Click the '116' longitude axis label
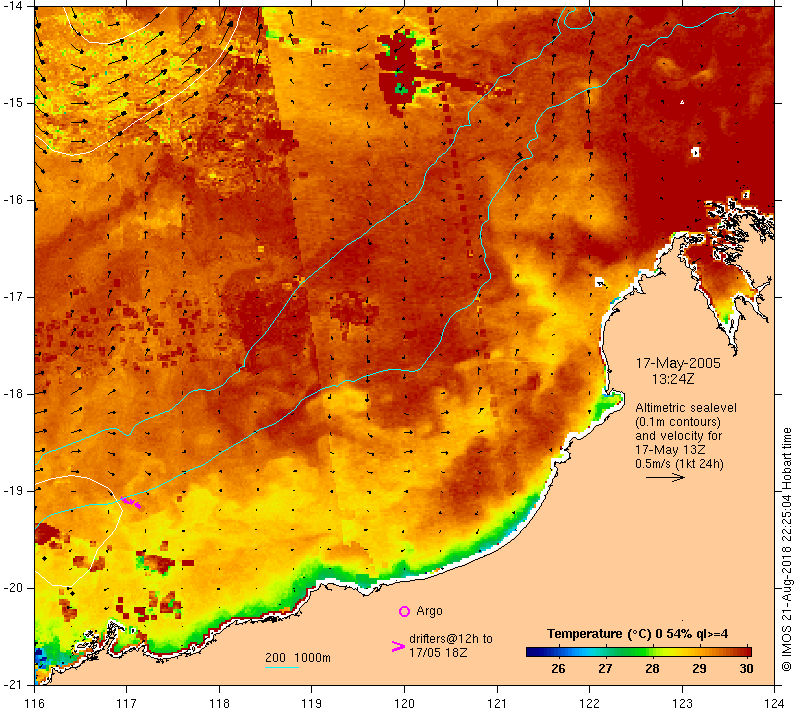Viewport: 800px width, 710px height. [x=34, y=703]
